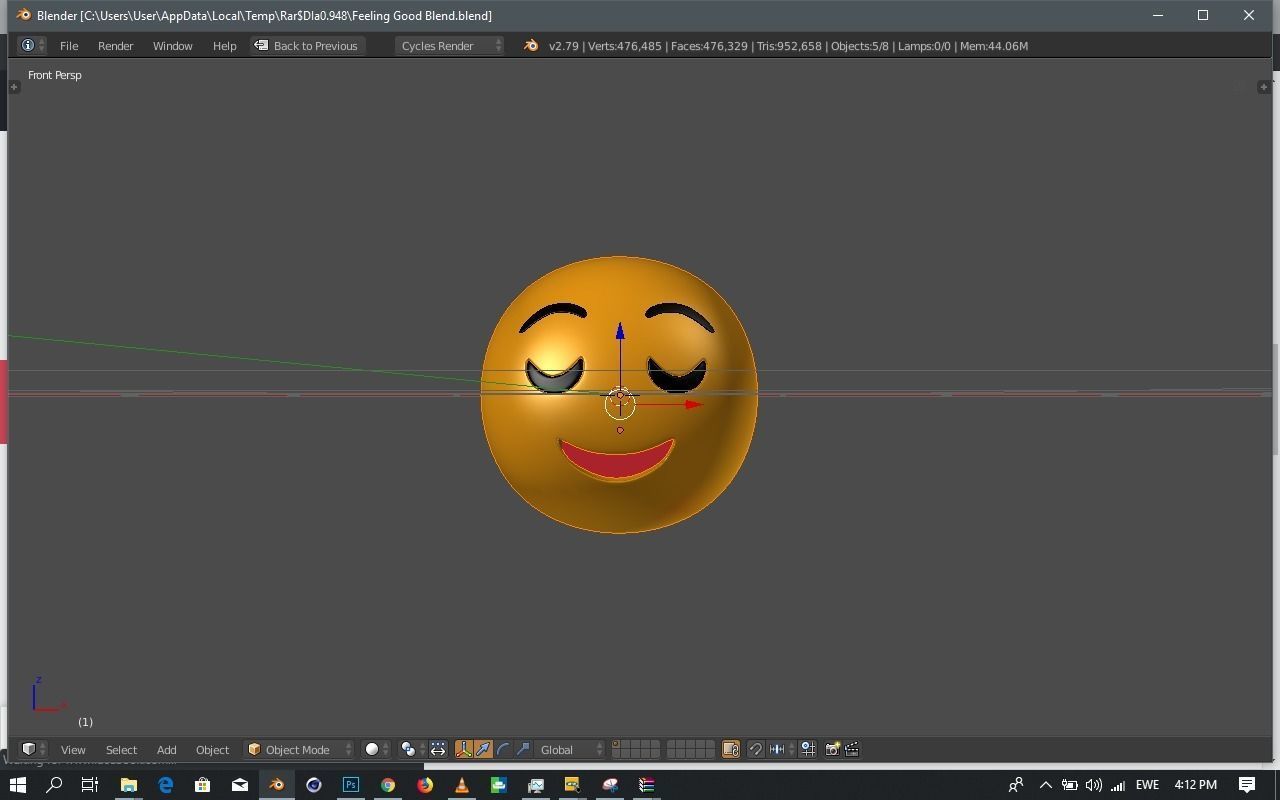Open the File menu
Image resolution: width=1280 pixels, height=800 pixels.
pos(69,46)
